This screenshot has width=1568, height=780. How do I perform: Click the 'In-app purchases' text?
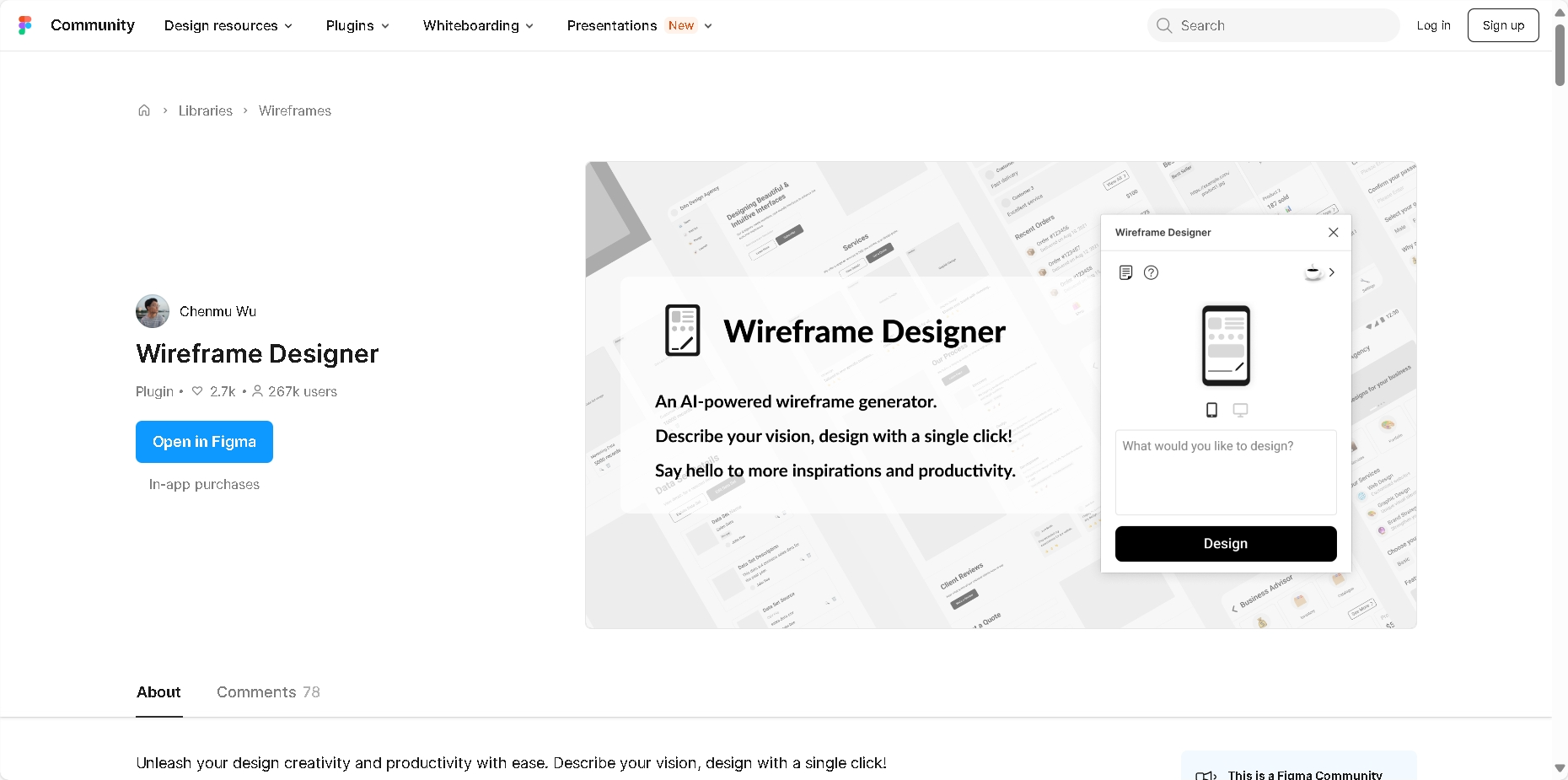coord(204,484)
